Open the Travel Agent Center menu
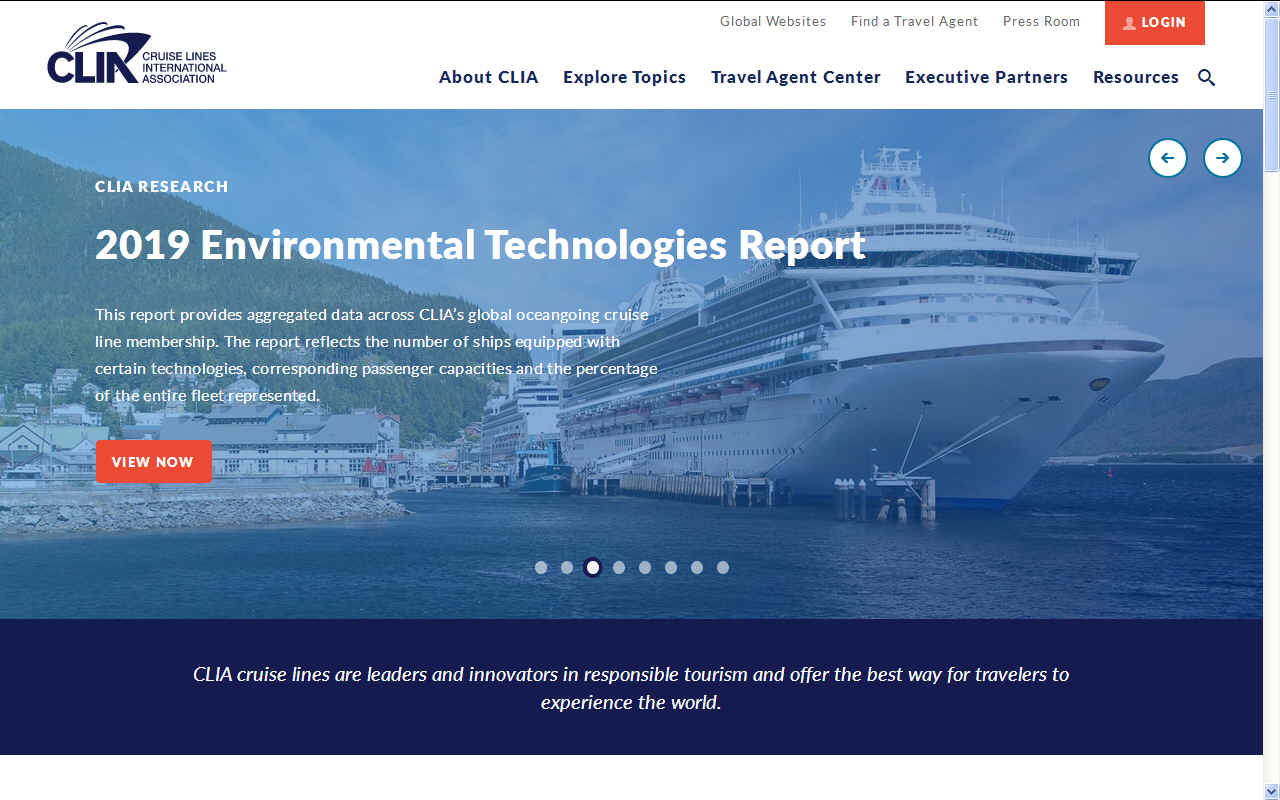1280x800 pixels. click(796, 77)
